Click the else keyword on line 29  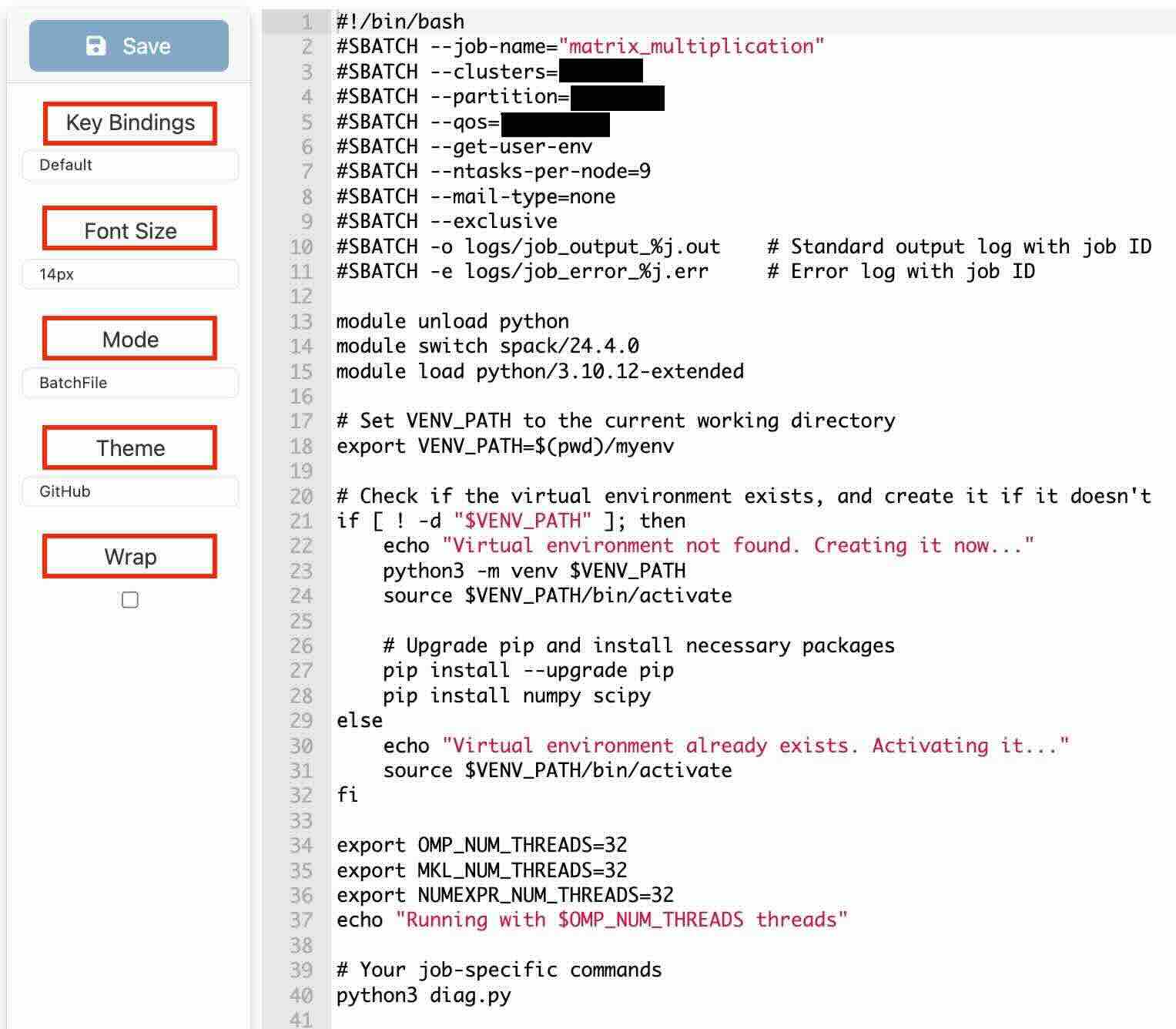coord(360,721)
